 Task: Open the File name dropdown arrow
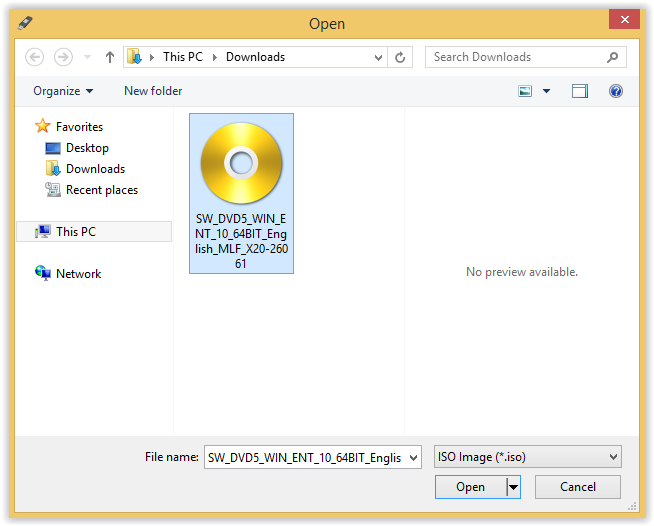(x=413, y=458)
